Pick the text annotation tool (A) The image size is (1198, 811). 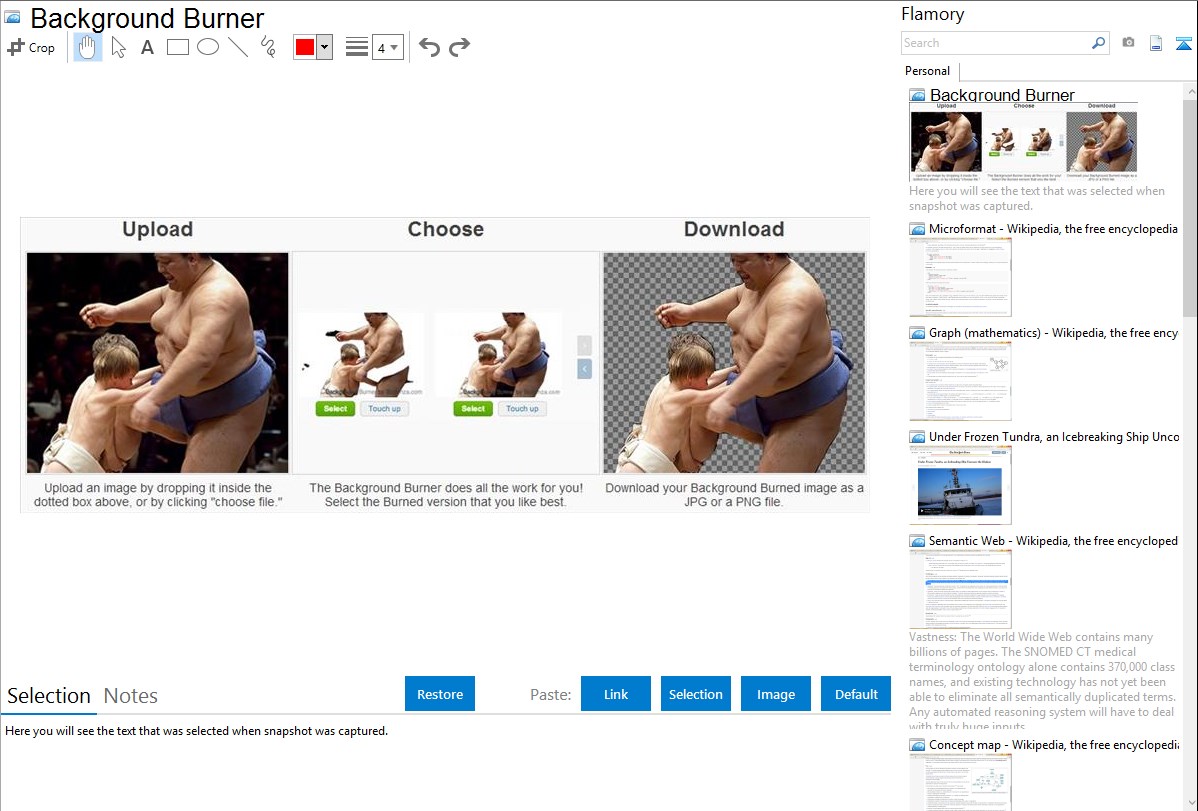147,47
